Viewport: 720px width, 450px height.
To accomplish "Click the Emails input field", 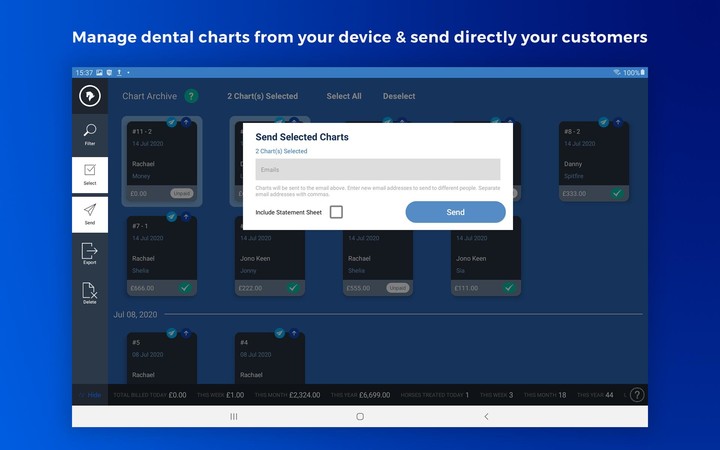I will [378, 169].
